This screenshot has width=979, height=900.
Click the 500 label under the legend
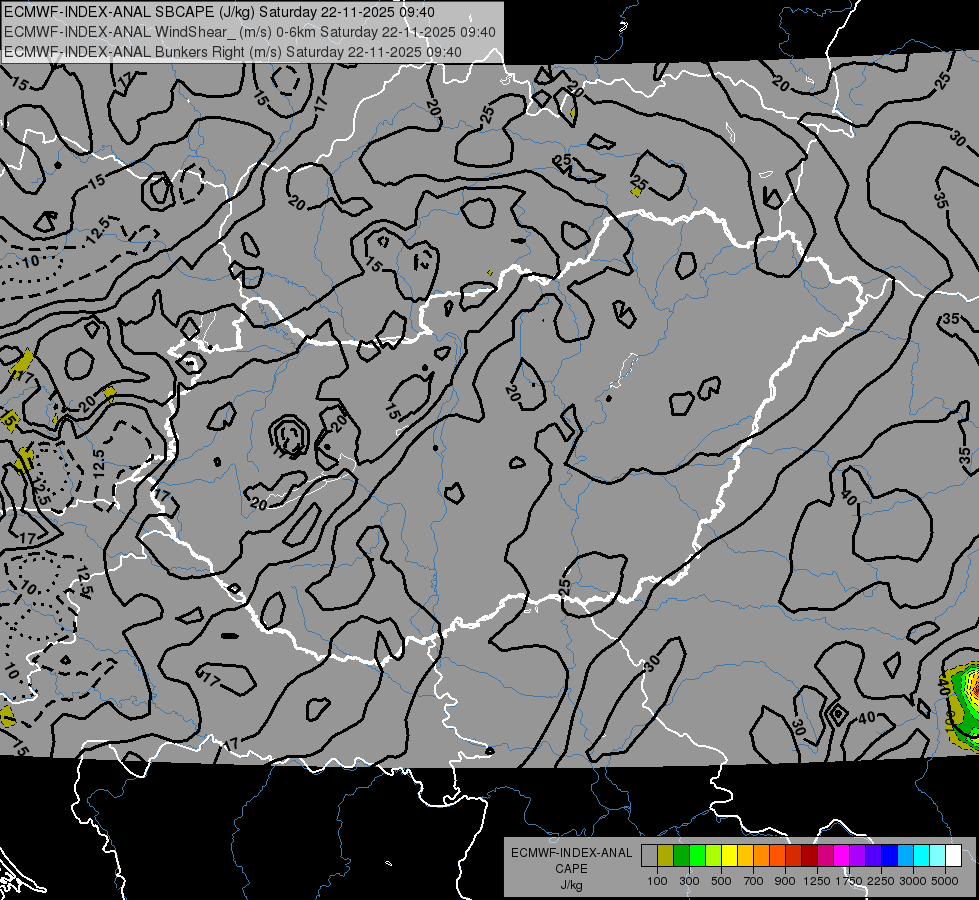tap(721, 881)
